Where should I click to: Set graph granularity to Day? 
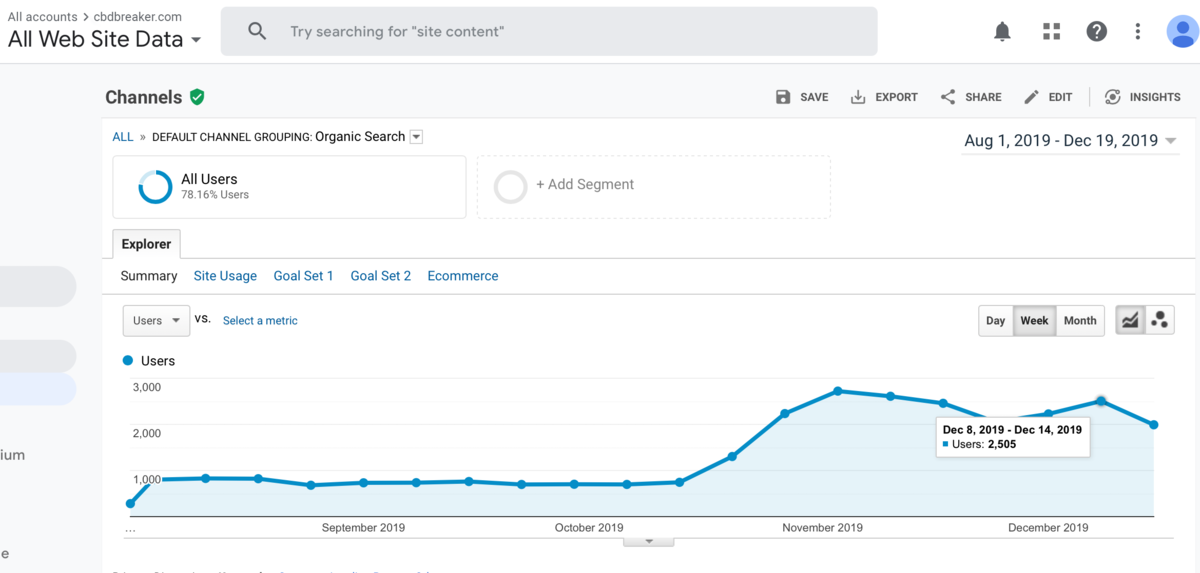pyautogui.click(x=995, y=321)
